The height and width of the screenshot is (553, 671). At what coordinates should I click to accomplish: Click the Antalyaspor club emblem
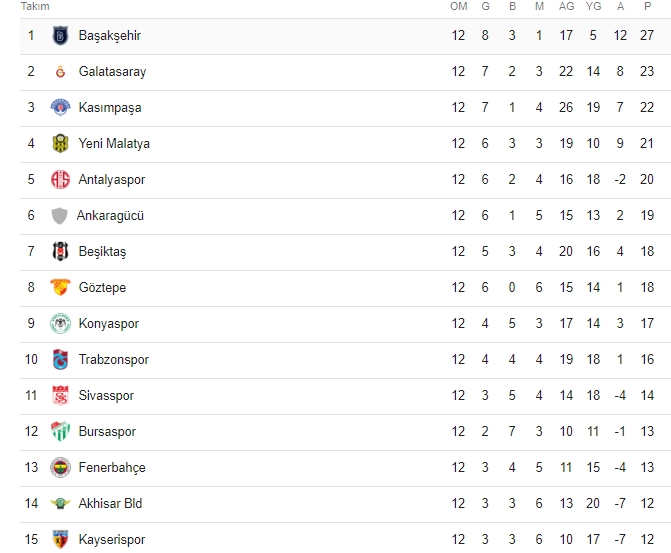pos(60,180)
